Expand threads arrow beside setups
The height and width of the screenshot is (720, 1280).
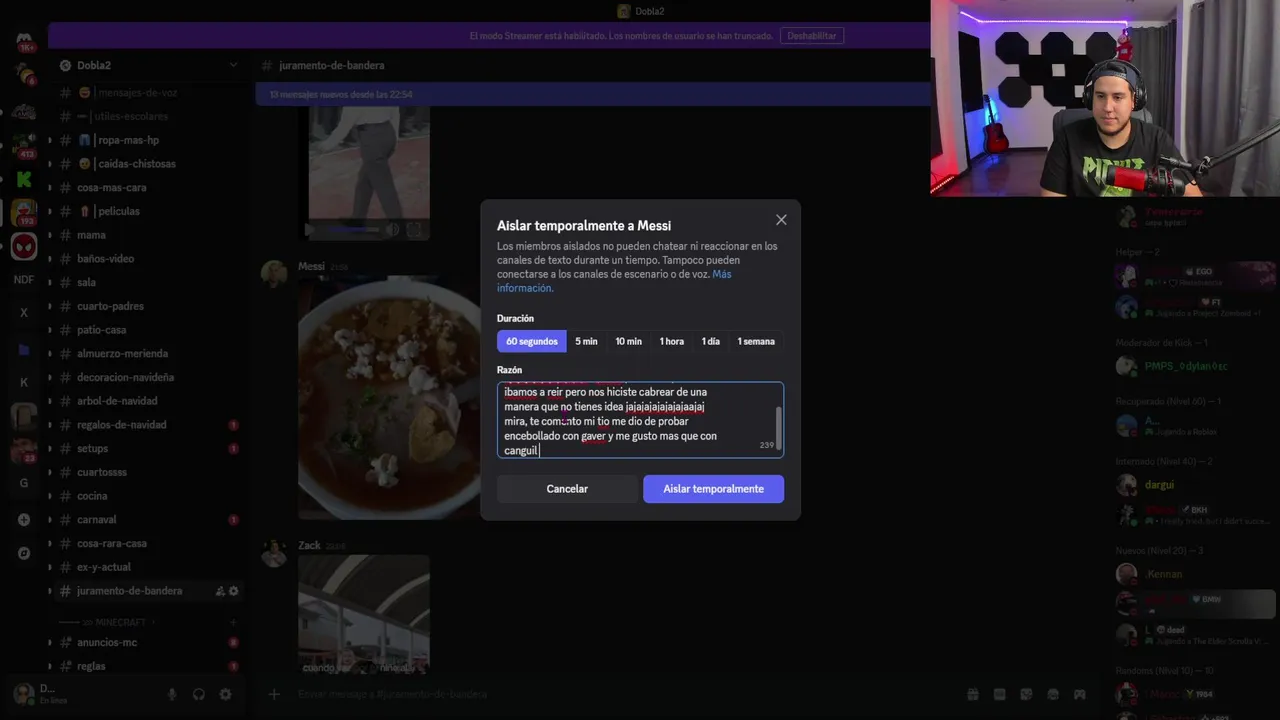50,449
